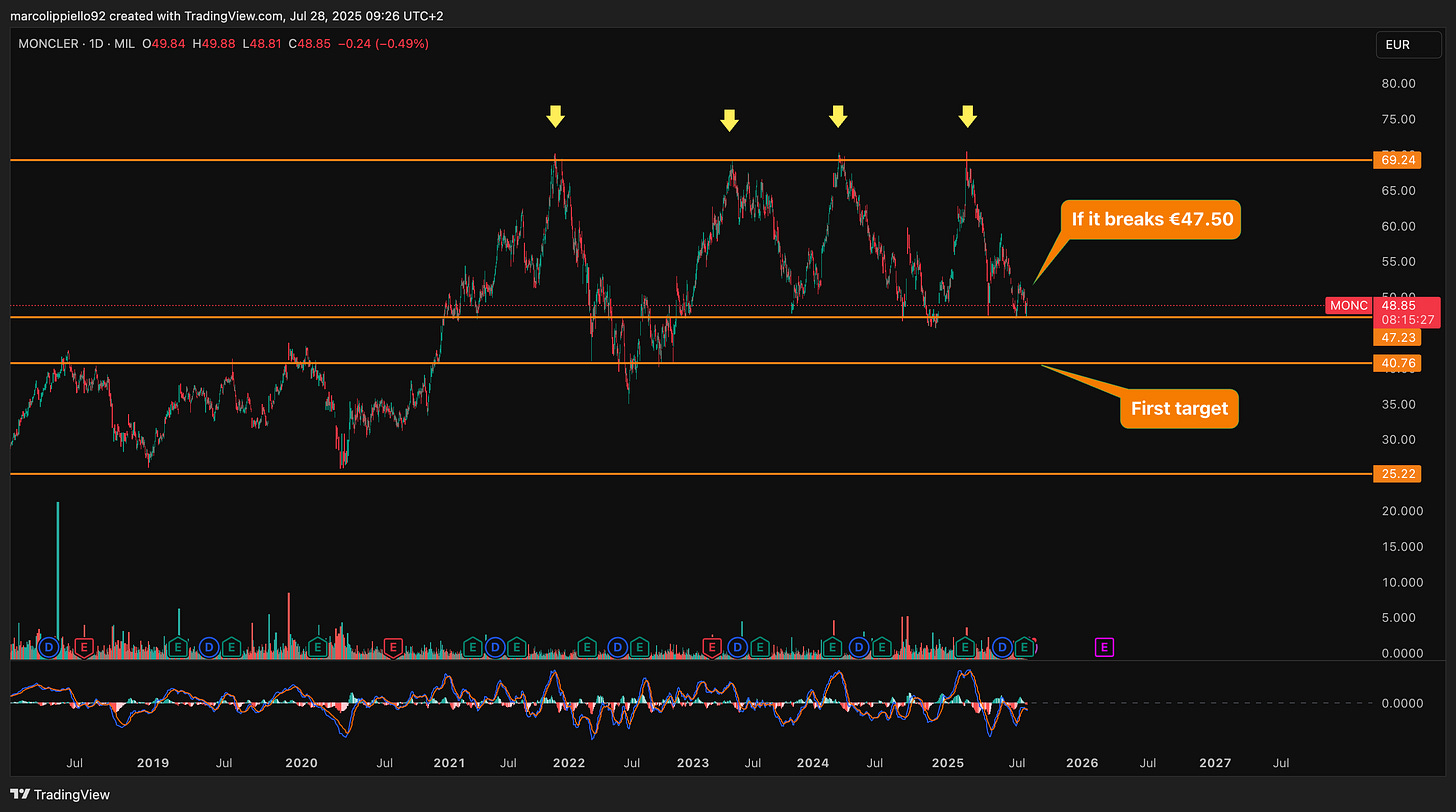1456x812 pixels.
Task: Click the 2021 label on time axis
Action: pos(449,762)
